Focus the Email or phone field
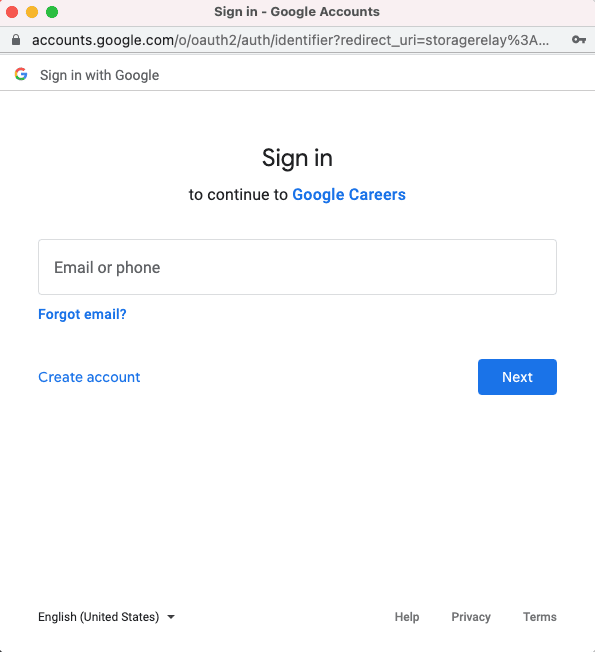 297,267
